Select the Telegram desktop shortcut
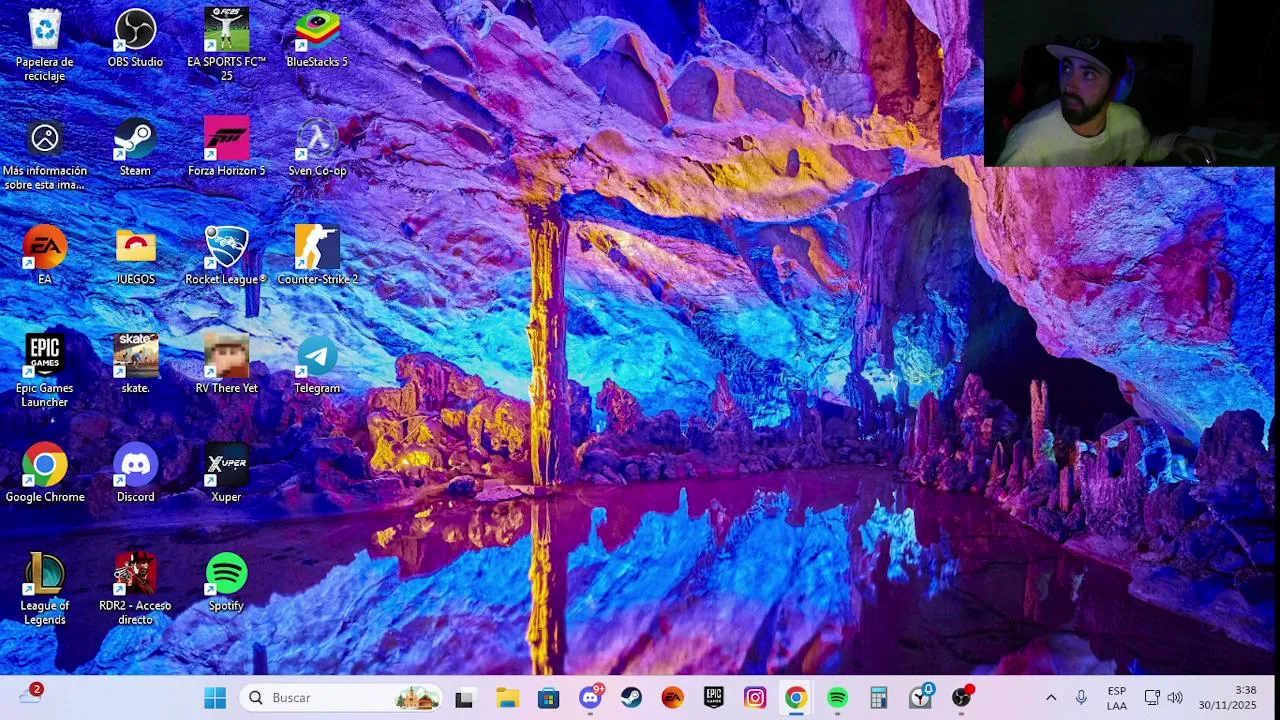 click(317, 365)
